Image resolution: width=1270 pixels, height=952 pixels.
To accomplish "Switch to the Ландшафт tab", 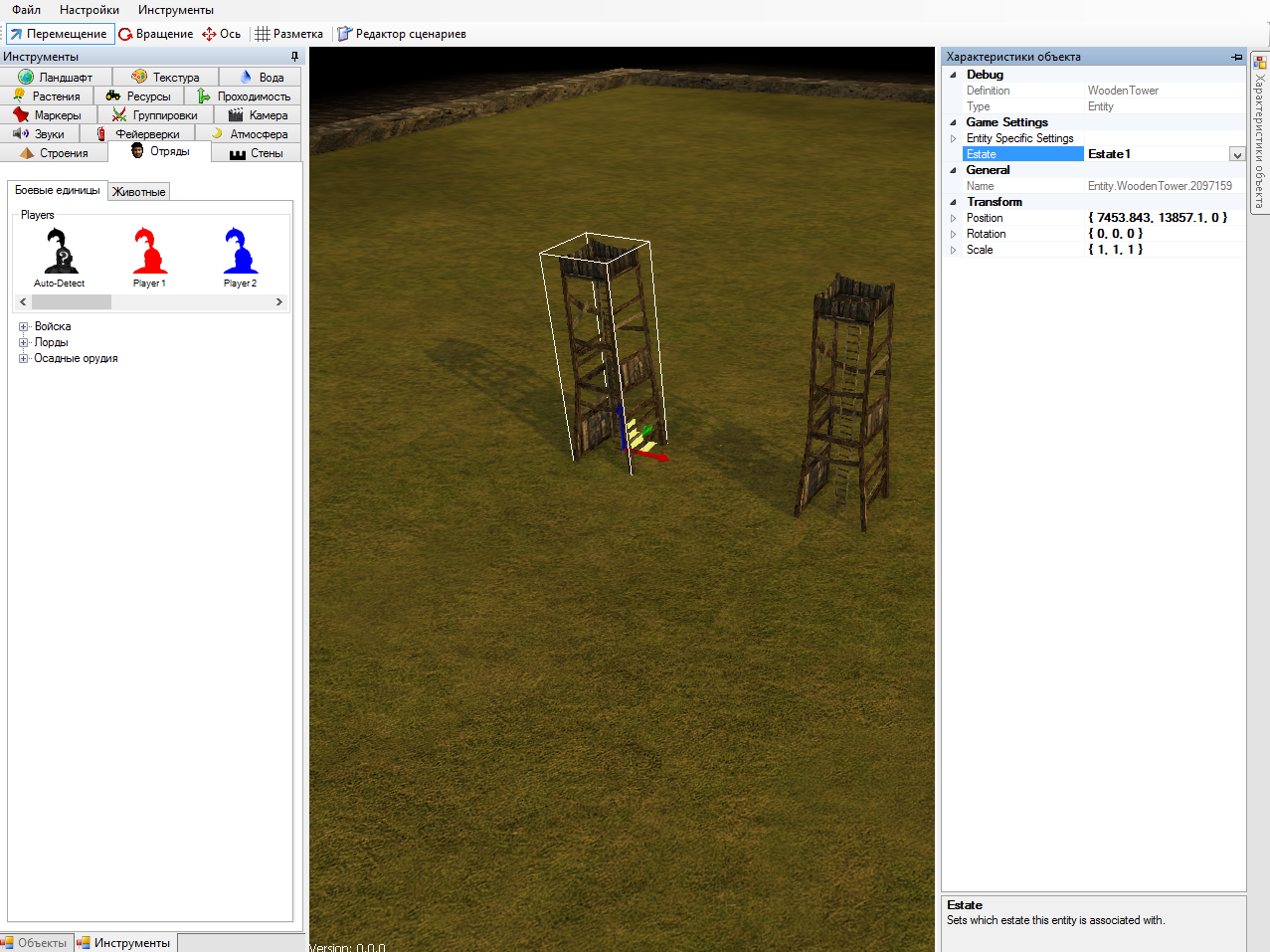I will [x=56, y=77].
